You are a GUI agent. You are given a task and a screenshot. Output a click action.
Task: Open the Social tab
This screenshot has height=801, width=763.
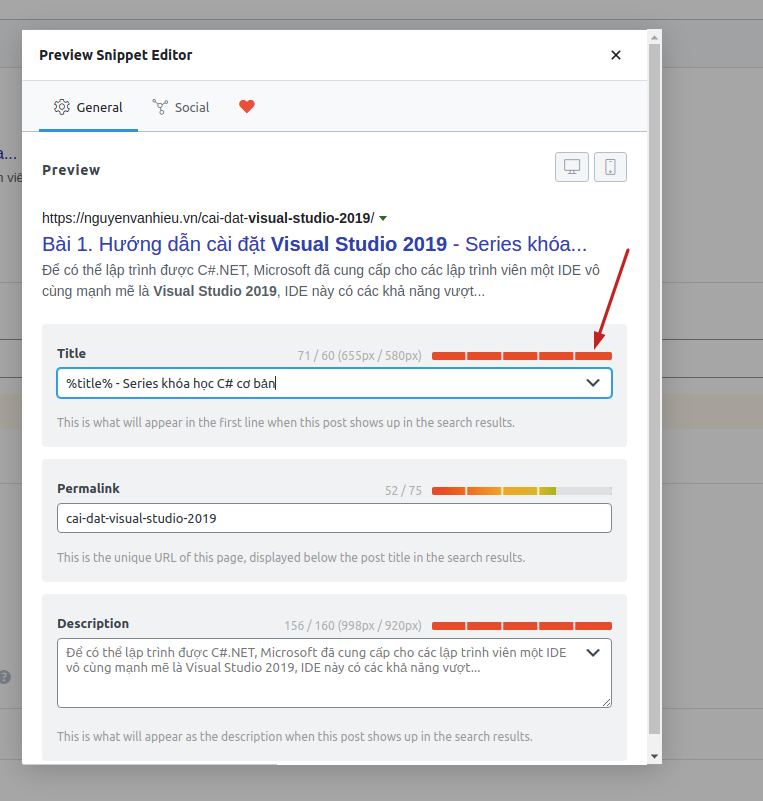click(x=181, y=107)
